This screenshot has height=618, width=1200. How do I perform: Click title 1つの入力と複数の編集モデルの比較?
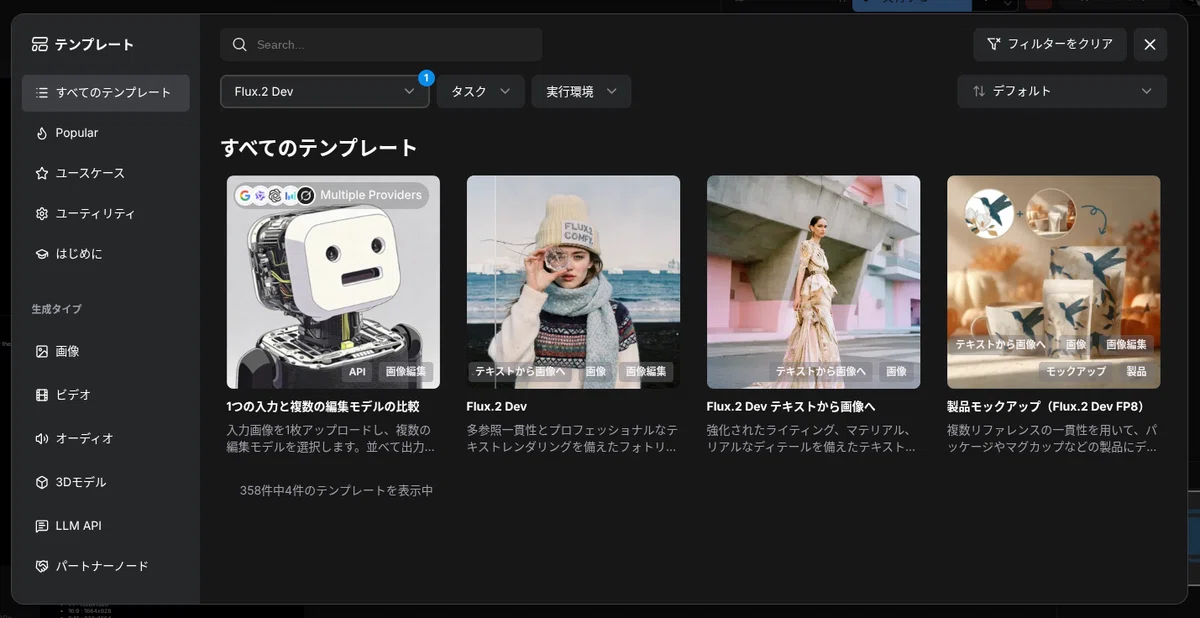click(323, 407)
